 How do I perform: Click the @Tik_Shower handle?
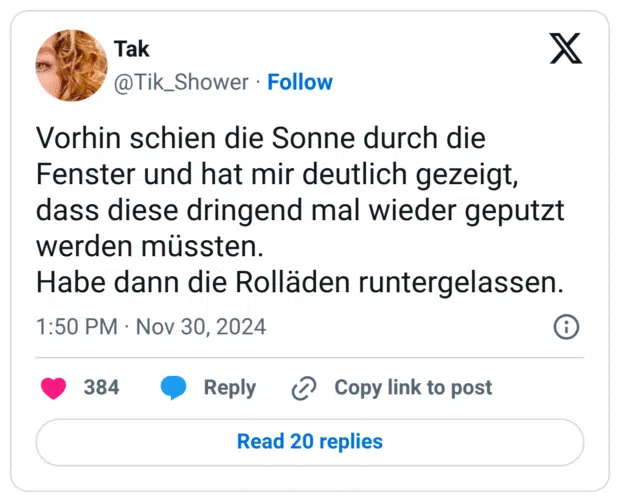point(180,82)
